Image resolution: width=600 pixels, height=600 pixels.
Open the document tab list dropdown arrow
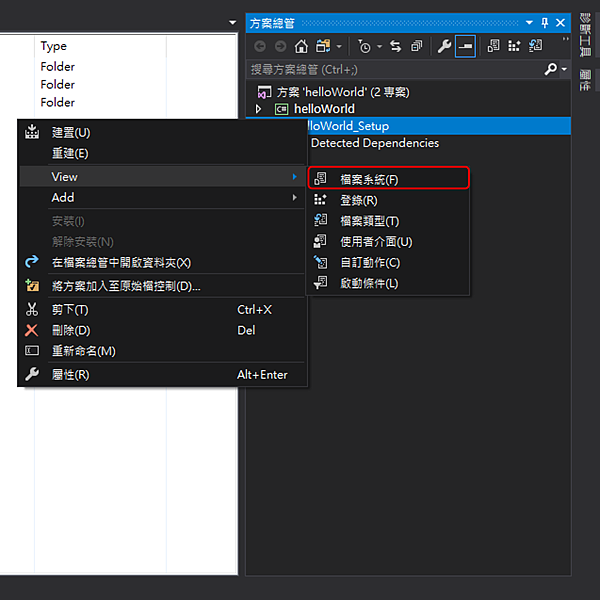tap(232, 23)
